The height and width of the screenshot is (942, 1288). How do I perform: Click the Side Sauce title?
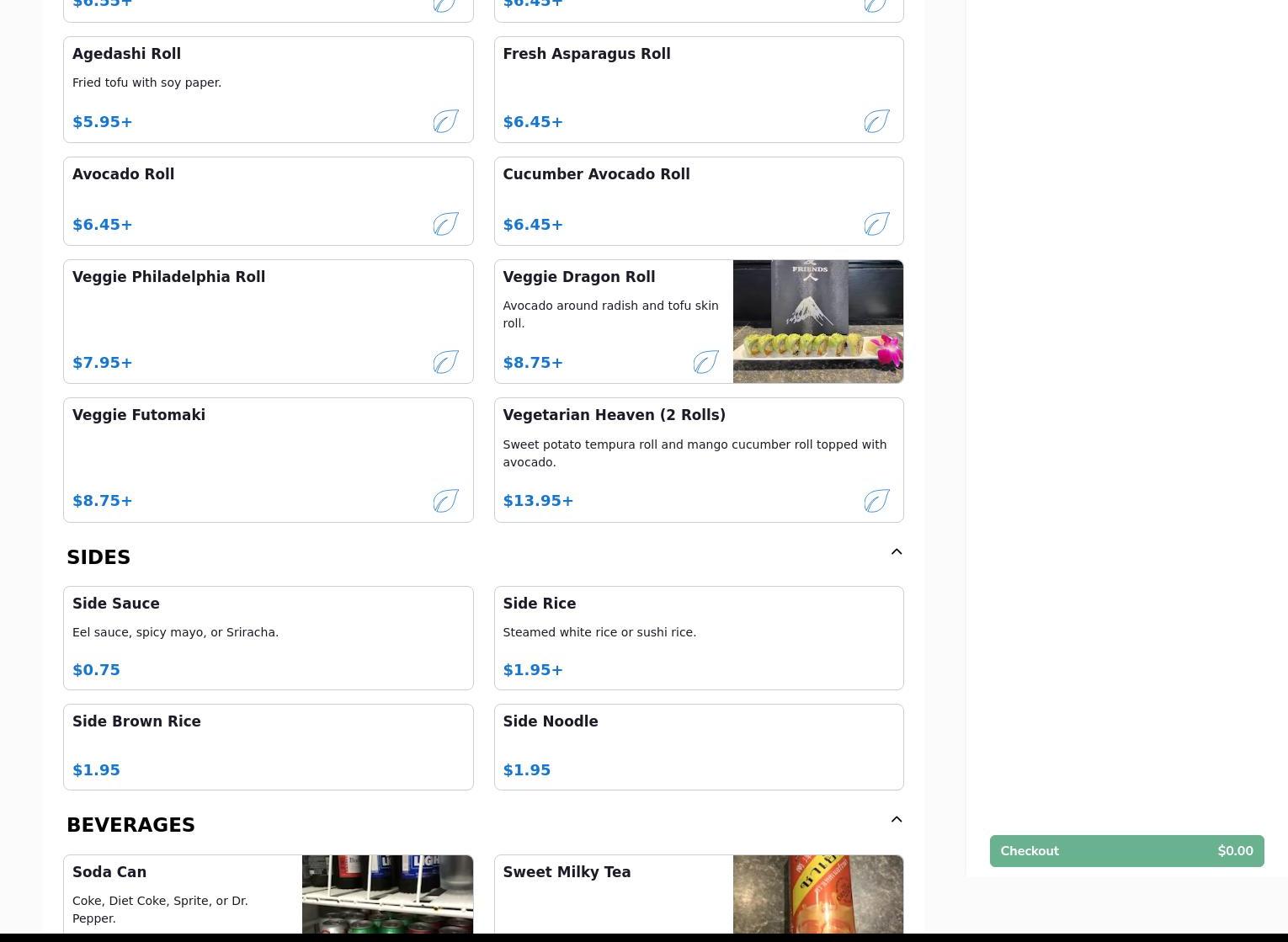coord(116,604)
